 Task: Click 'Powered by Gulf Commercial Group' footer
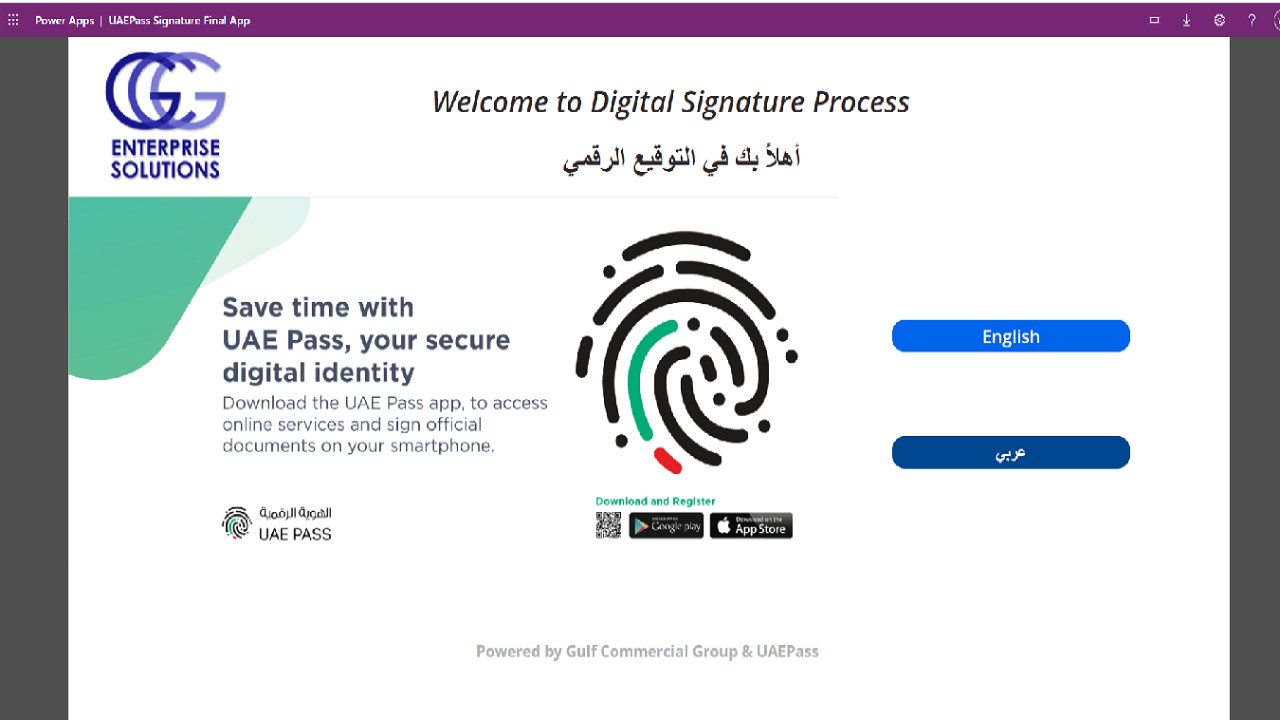[647, 651]
